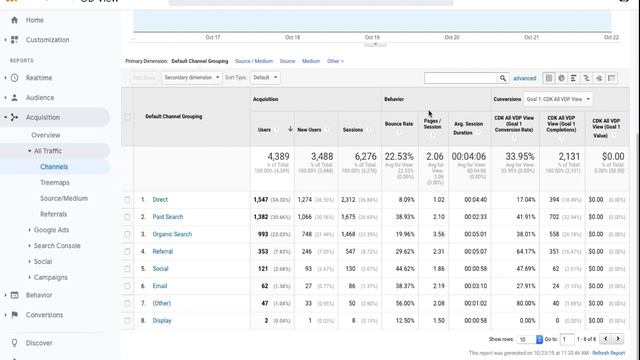Toggle the select-all header checkbox
The image size is (640, 360).
point(127,117)
